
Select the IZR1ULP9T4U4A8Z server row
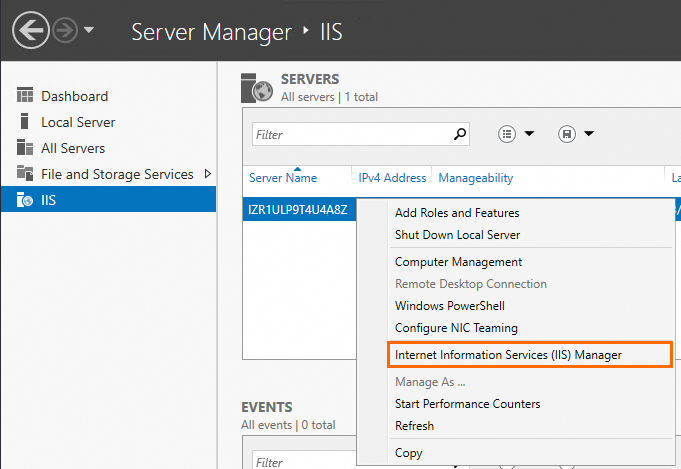click(x=298, y=210)
